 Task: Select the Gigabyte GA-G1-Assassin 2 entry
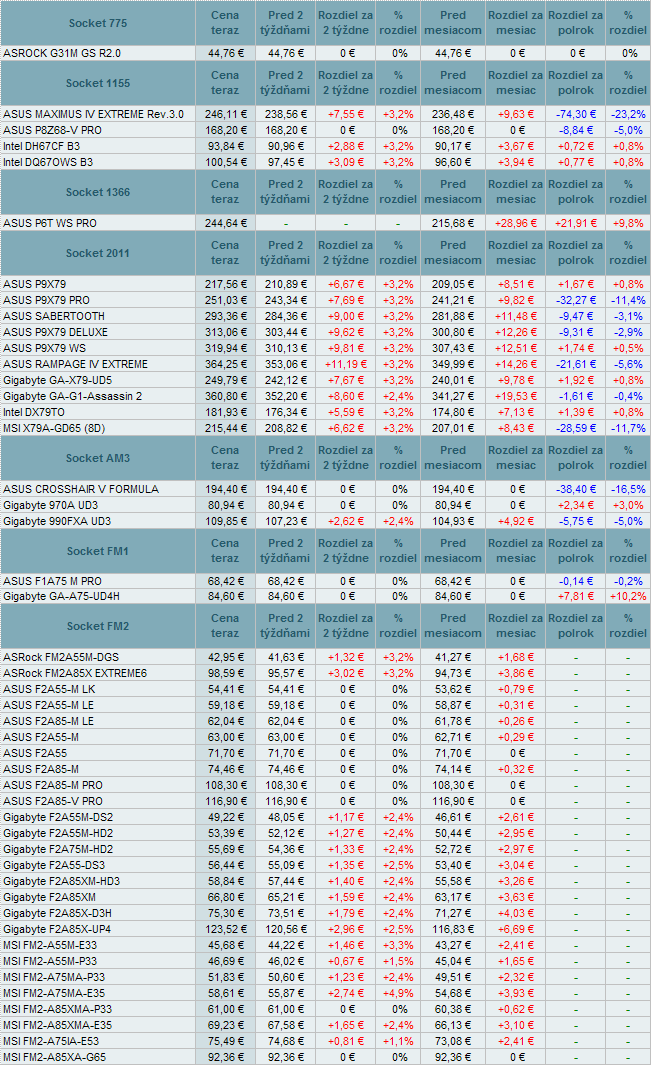[x=72, y=396]
